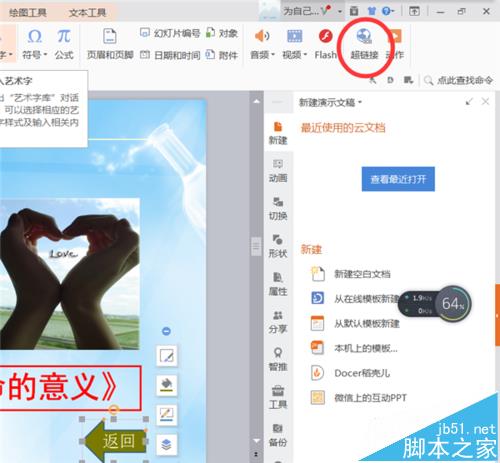Open the 动画 animation side panel
This screenshot has width=500, height=463.
tap(278, 171)
